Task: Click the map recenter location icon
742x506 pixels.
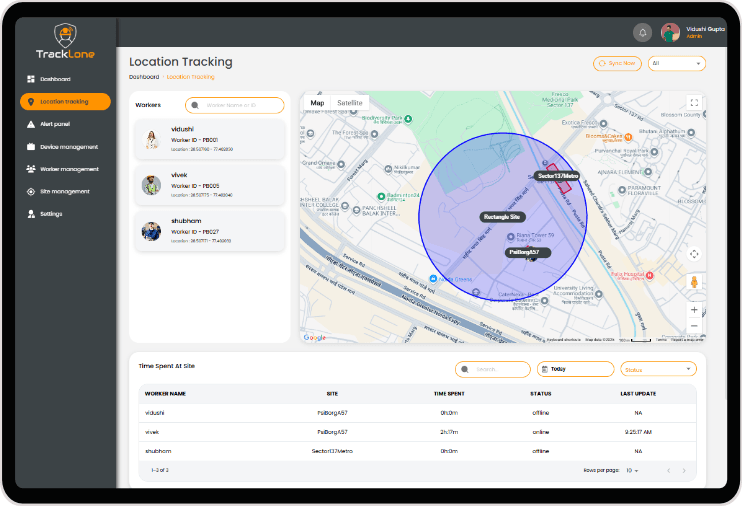Action: point(694,254)
